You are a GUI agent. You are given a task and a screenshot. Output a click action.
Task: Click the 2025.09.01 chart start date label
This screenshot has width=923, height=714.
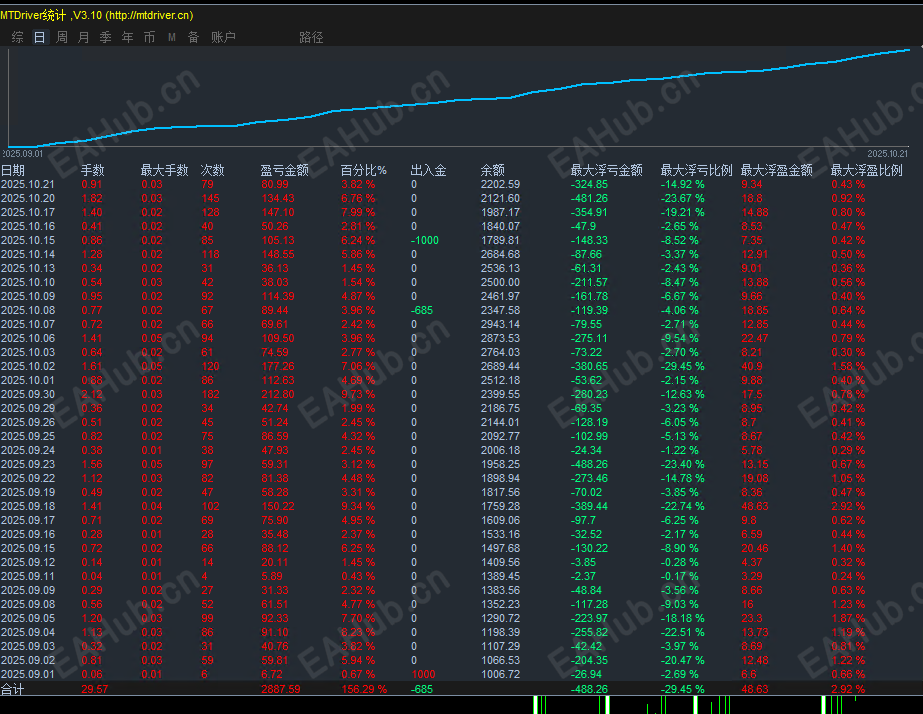coord(22,154)
